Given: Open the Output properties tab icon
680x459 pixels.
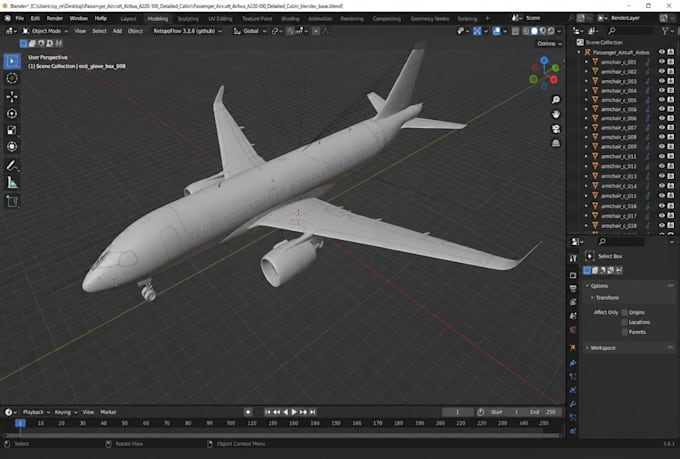Looking at the screenshot, I should (573, 289).
